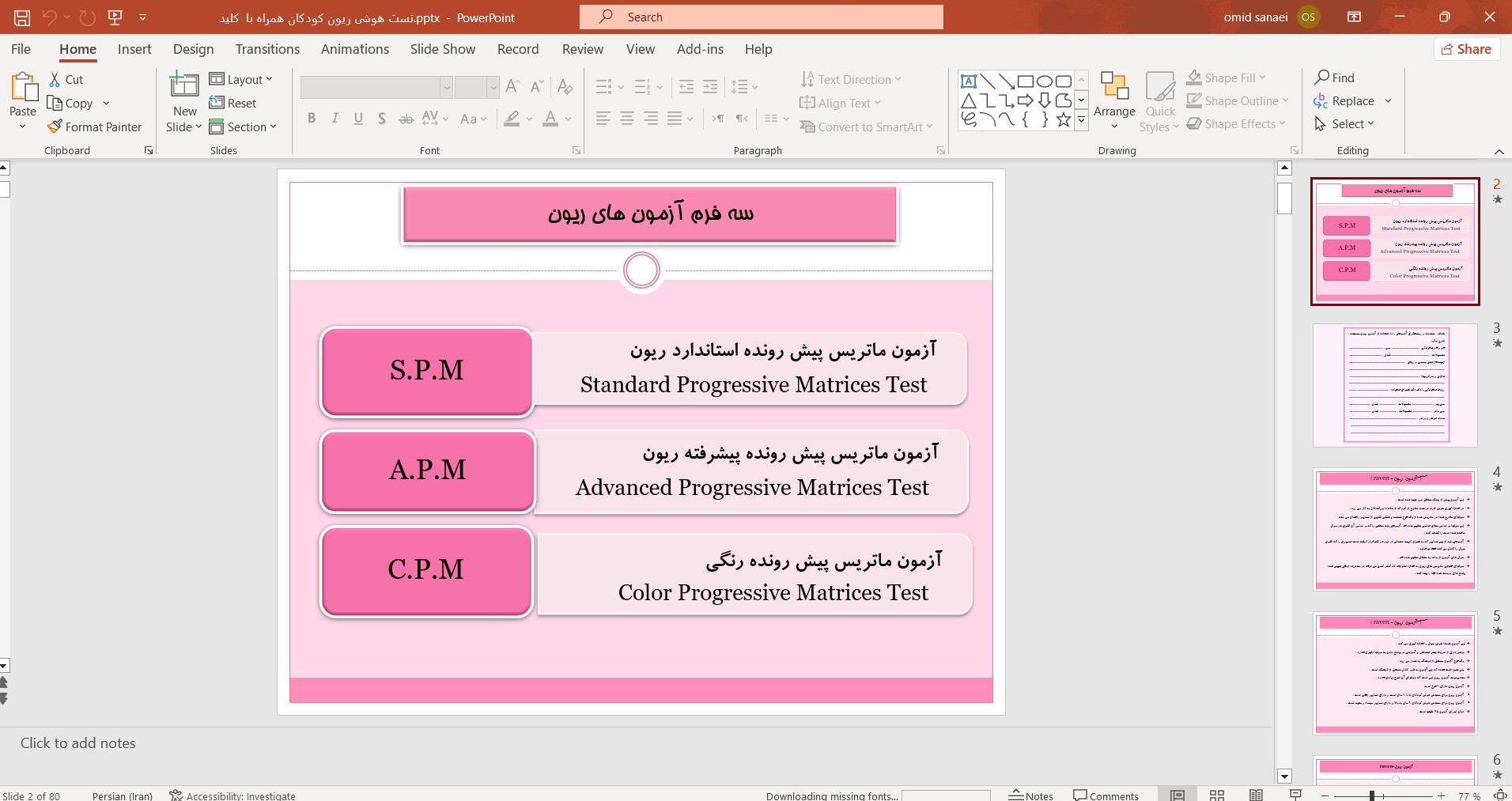Image resolution: width=1512 pixels, height=801 pixels.
Task: Click Clear All Formatting icon
Action: (565, 87)
